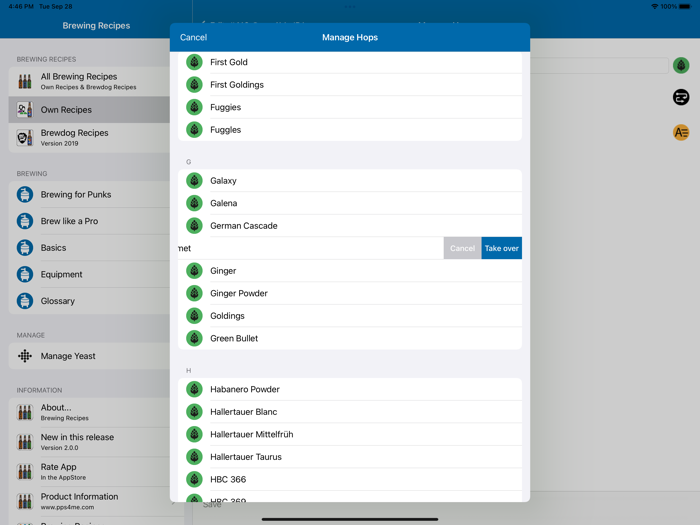
Task: Click the Hallertauer Blanc hop icon
Action: [x=194, y=412]
